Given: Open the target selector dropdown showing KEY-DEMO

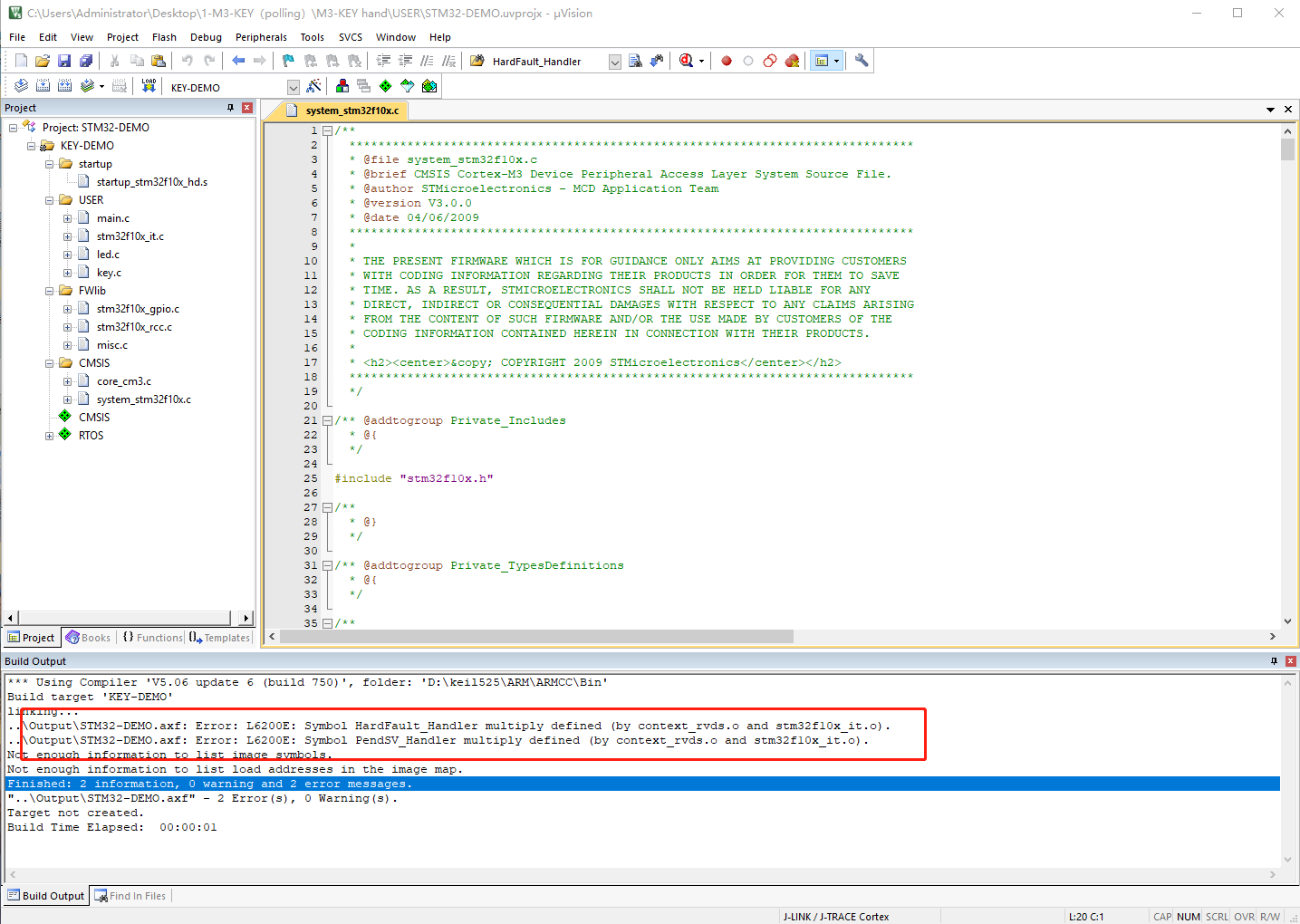Looking at the screenshot, I should 294,87.
